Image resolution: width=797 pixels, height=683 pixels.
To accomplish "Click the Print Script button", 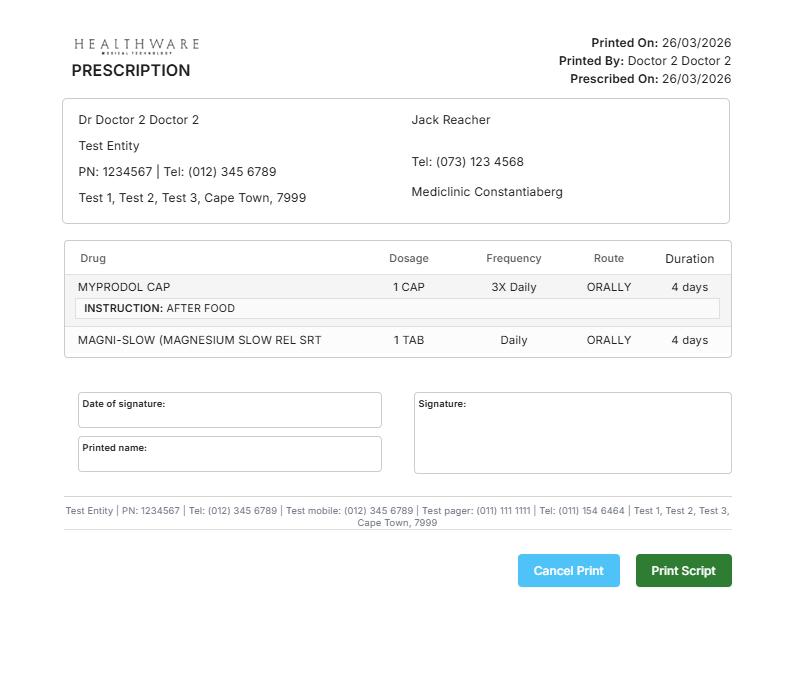I will [683, 570].
